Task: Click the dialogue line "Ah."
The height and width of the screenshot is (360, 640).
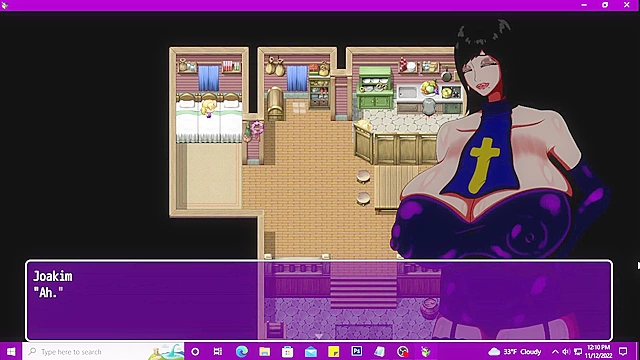Action: click(x=48, y=292)
